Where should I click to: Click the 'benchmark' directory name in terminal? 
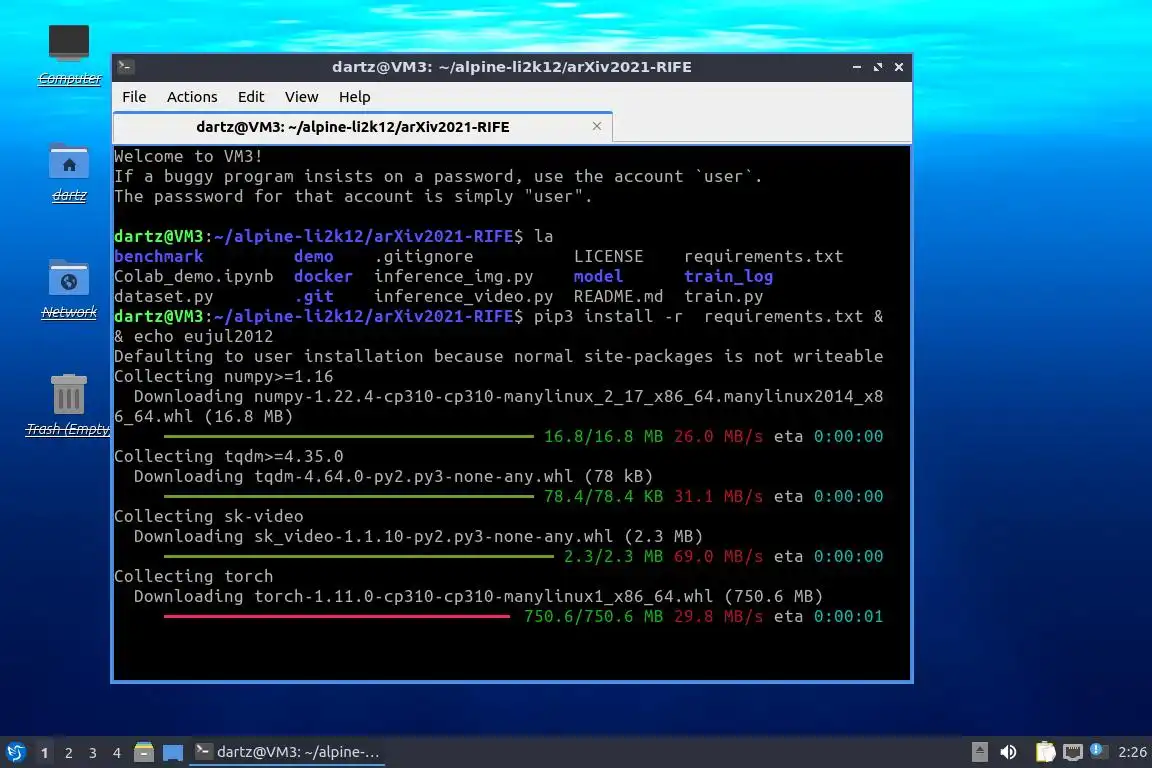[x=159, y=256]
